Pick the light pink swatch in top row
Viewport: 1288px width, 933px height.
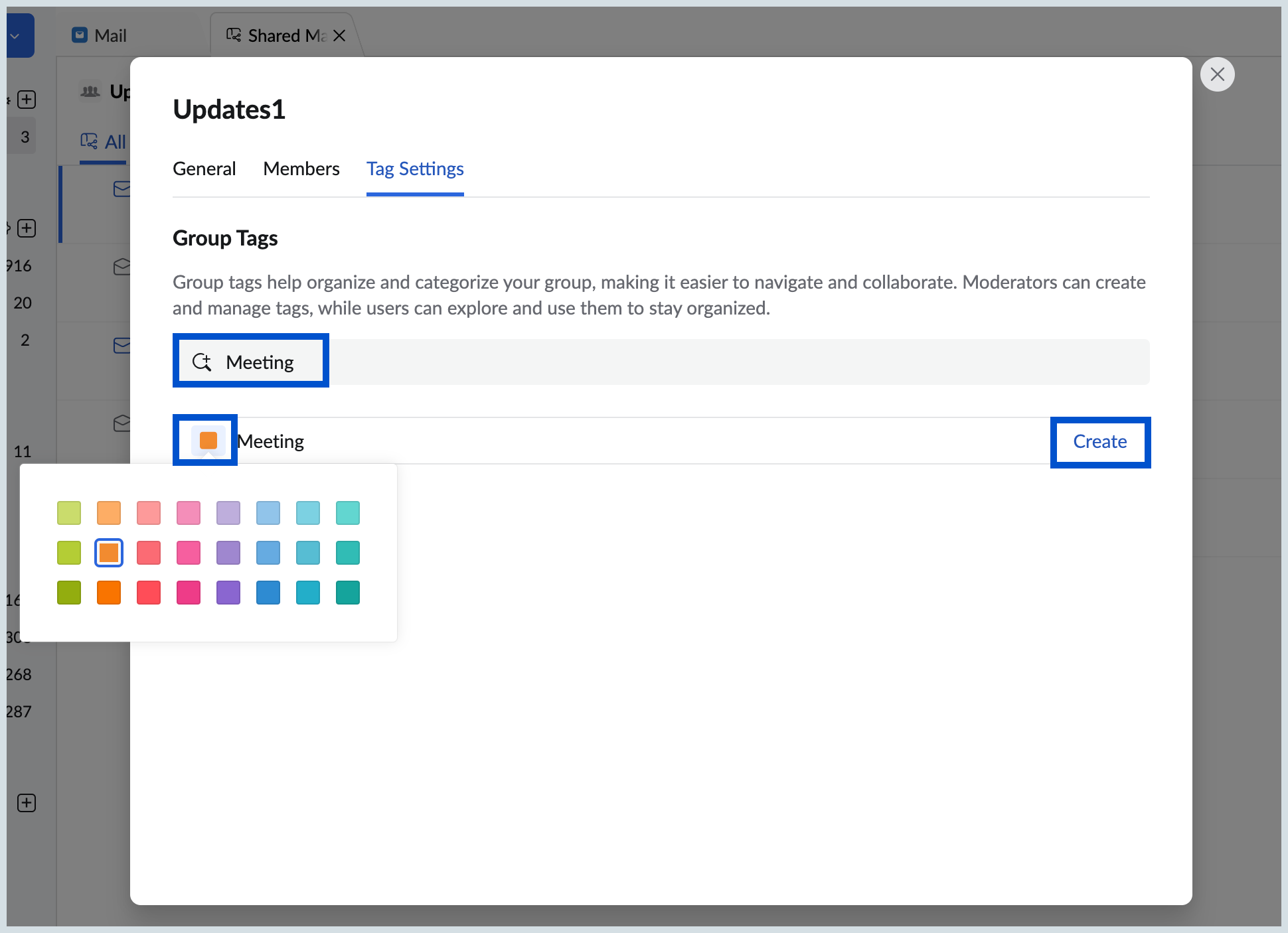coord(189,513)
